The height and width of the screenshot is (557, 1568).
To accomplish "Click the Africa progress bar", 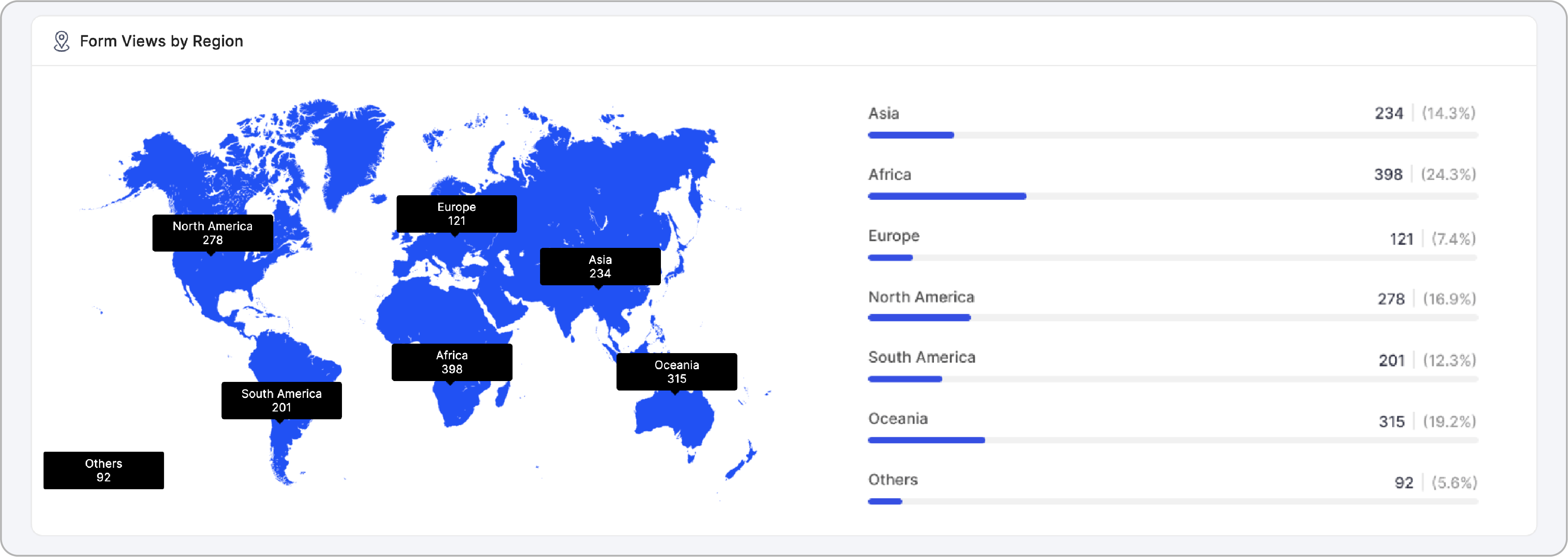I will [x=1172, y=196].
